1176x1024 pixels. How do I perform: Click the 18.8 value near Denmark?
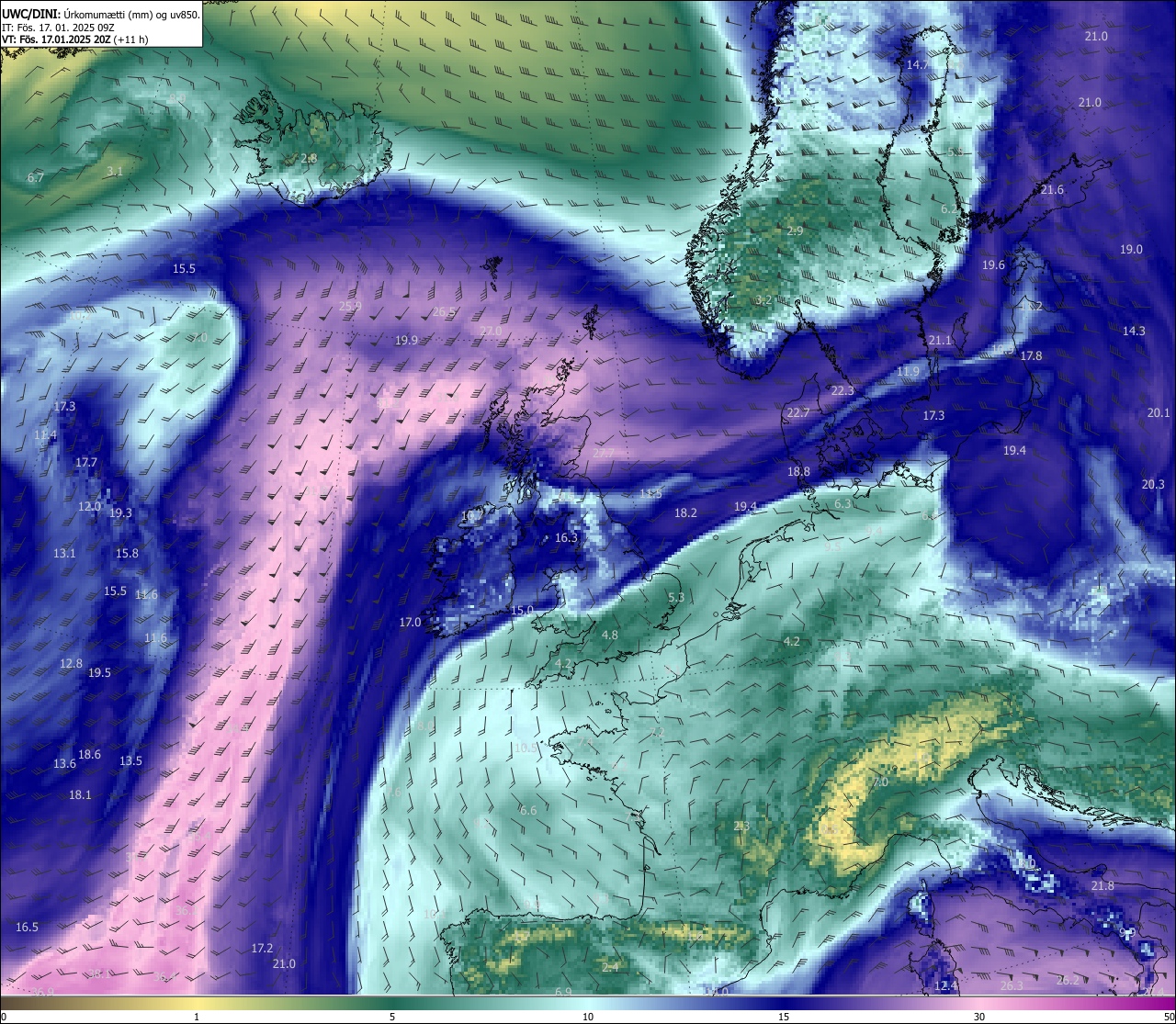point(798,472)
